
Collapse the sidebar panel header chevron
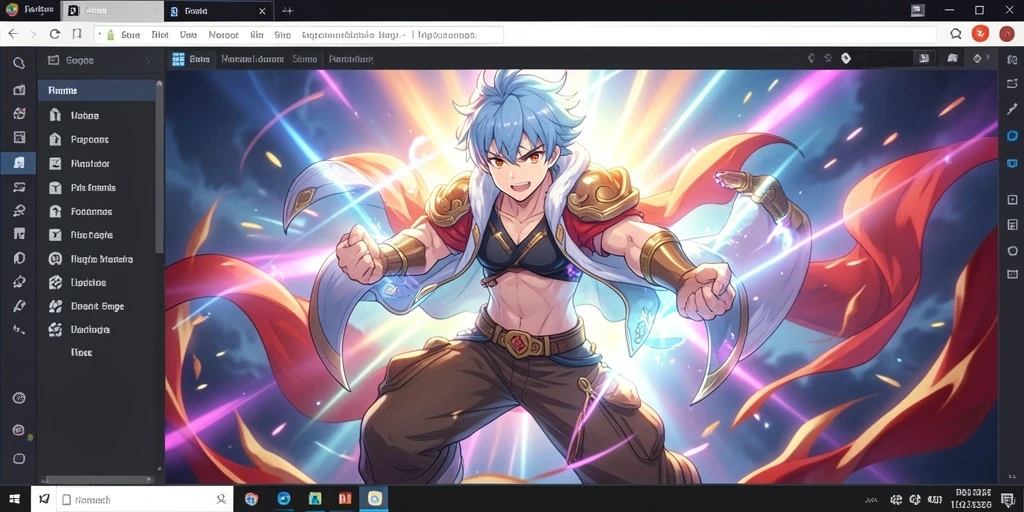coord(149,60)
